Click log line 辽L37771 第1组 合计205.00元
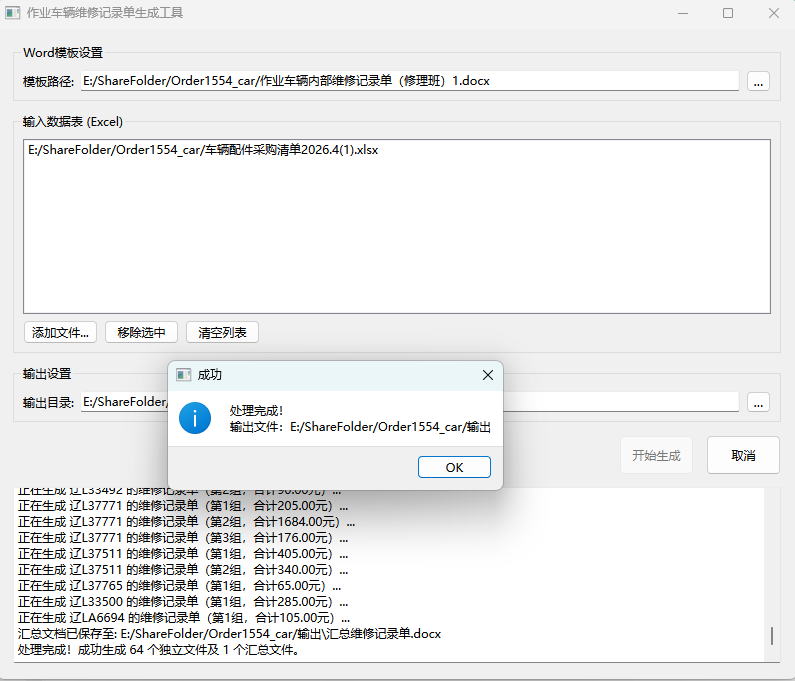Image resolution: width=795 pixels, height=681 pixels. coord(183,506)
